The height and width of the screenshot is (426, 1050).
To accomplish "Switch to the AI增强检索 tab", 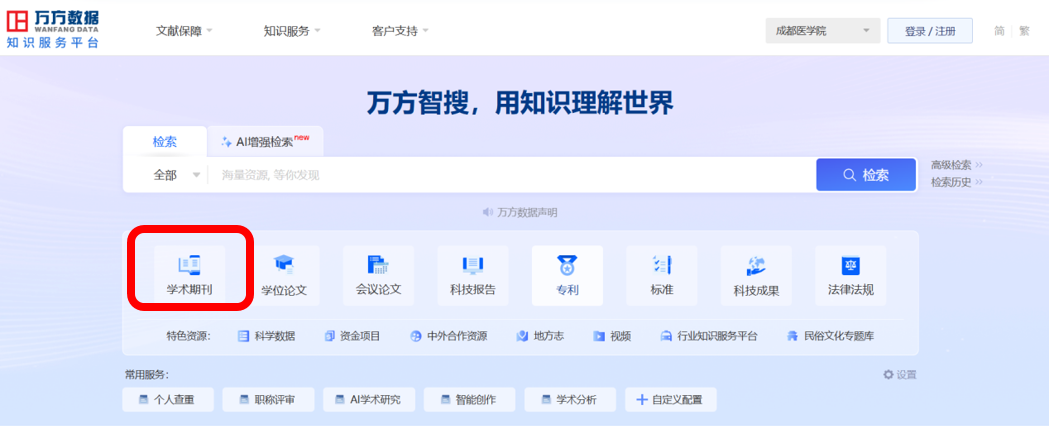I will 265,142.
